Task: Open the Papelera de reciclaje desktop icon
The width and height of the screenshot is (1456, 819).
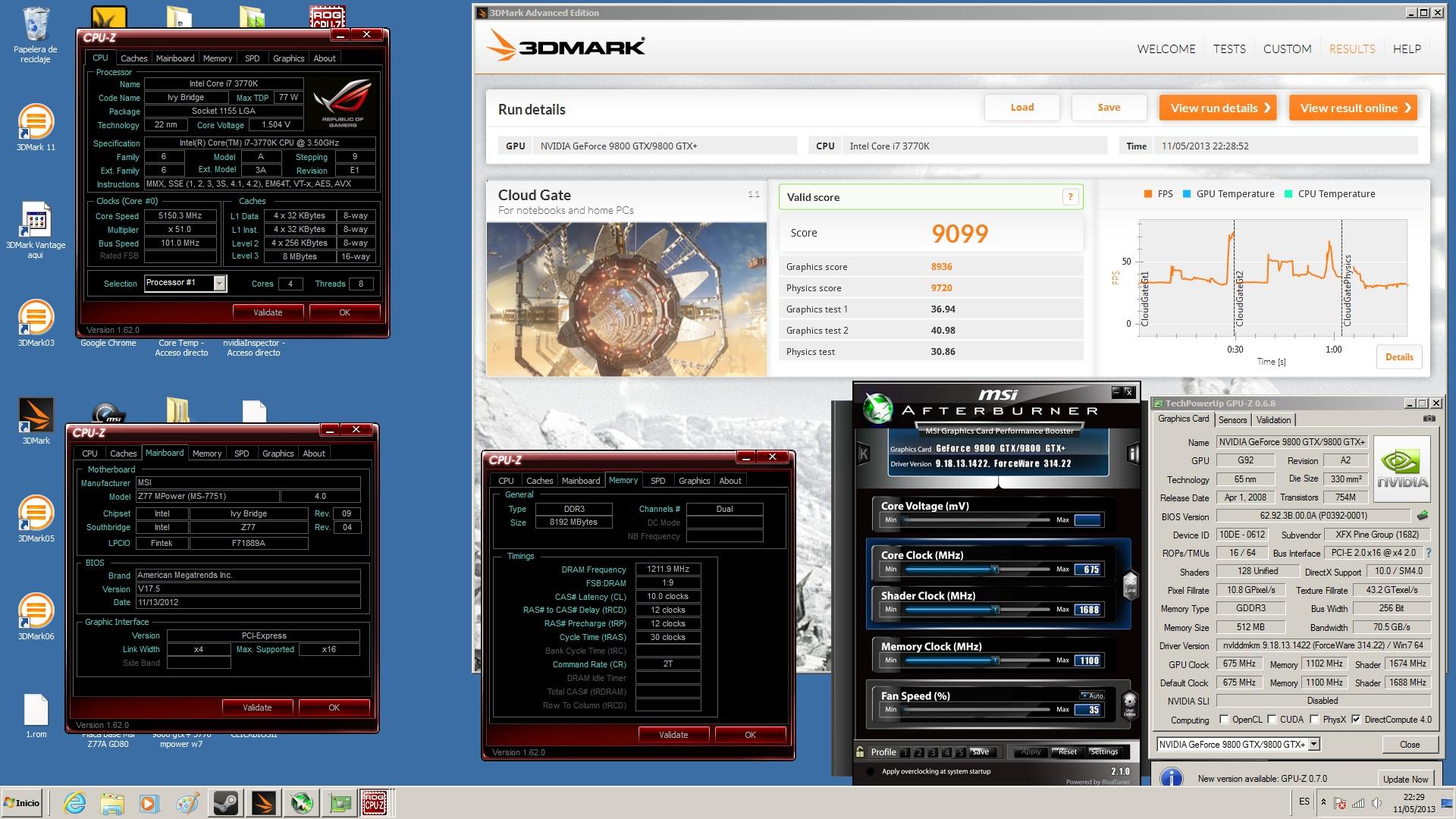Action: [36, 34]
